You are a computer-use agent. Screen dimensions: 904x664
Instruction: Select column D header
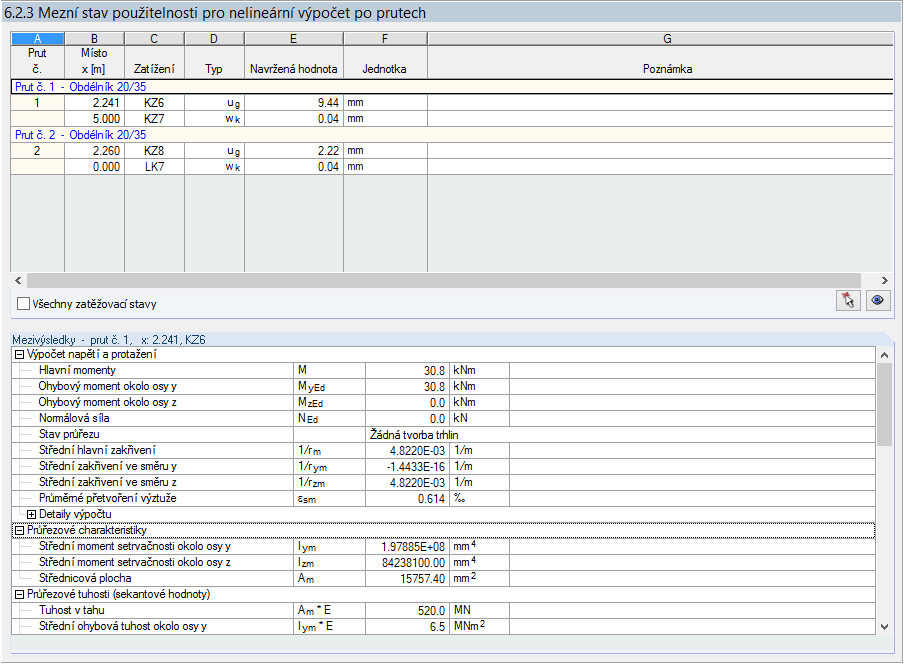pyautogui.click(x=214, y=39)
